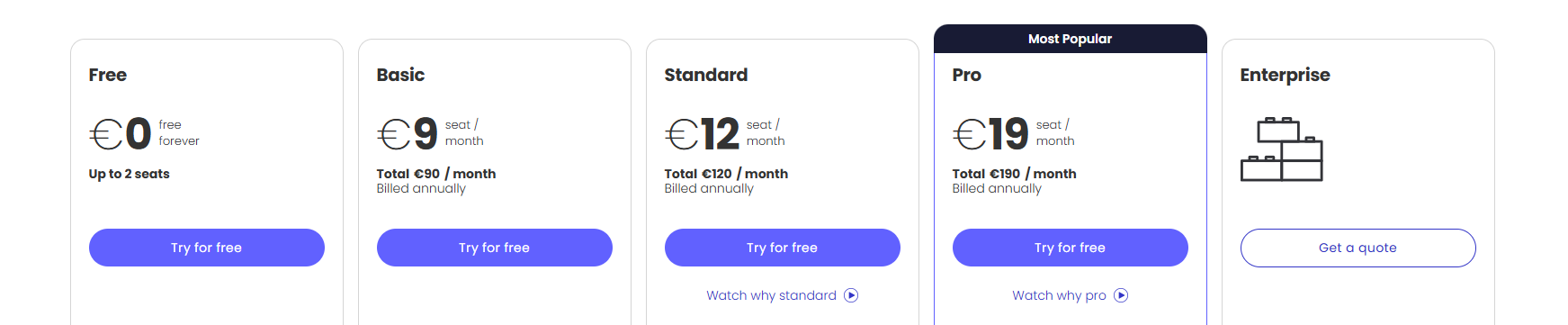This screenshot has width=1568, height=325.
Task: Click the euro symbol on Basic plan
Action: click(394, 135)
